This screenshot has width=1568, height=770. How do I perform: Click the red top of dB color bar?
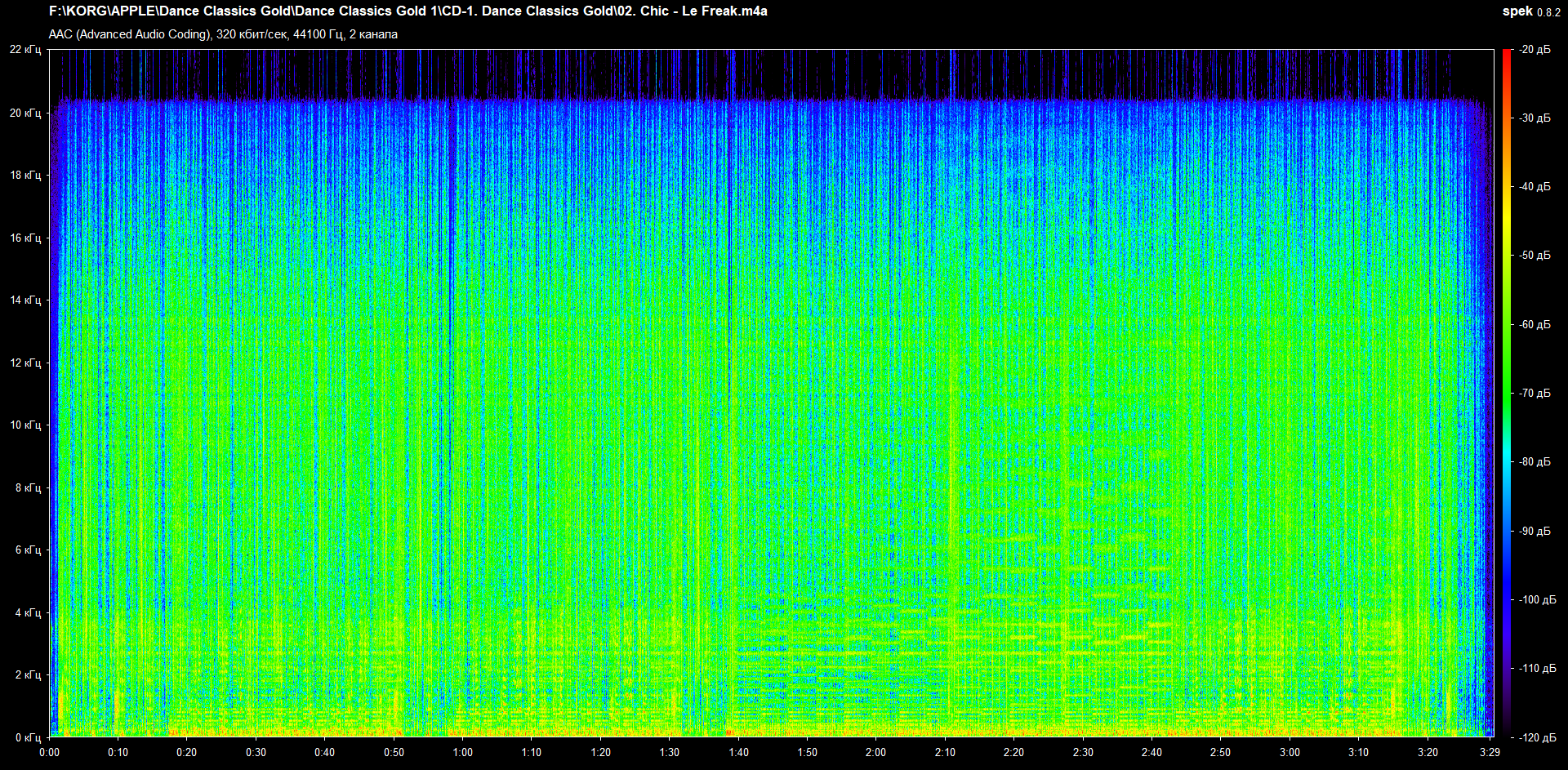[x=1506, y=54]
